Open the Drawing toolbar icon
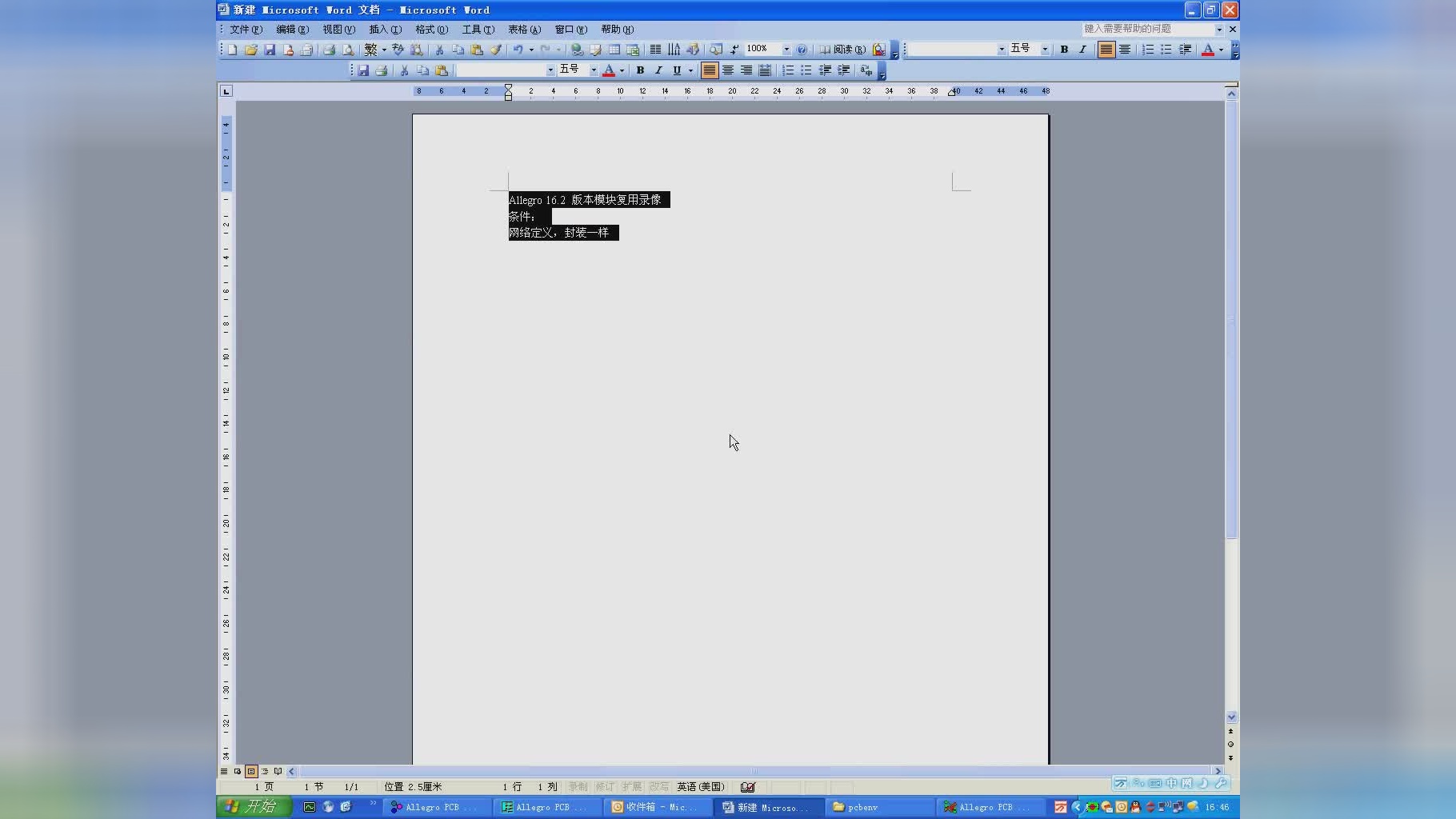1456x819 pixels. coord(693,50)
